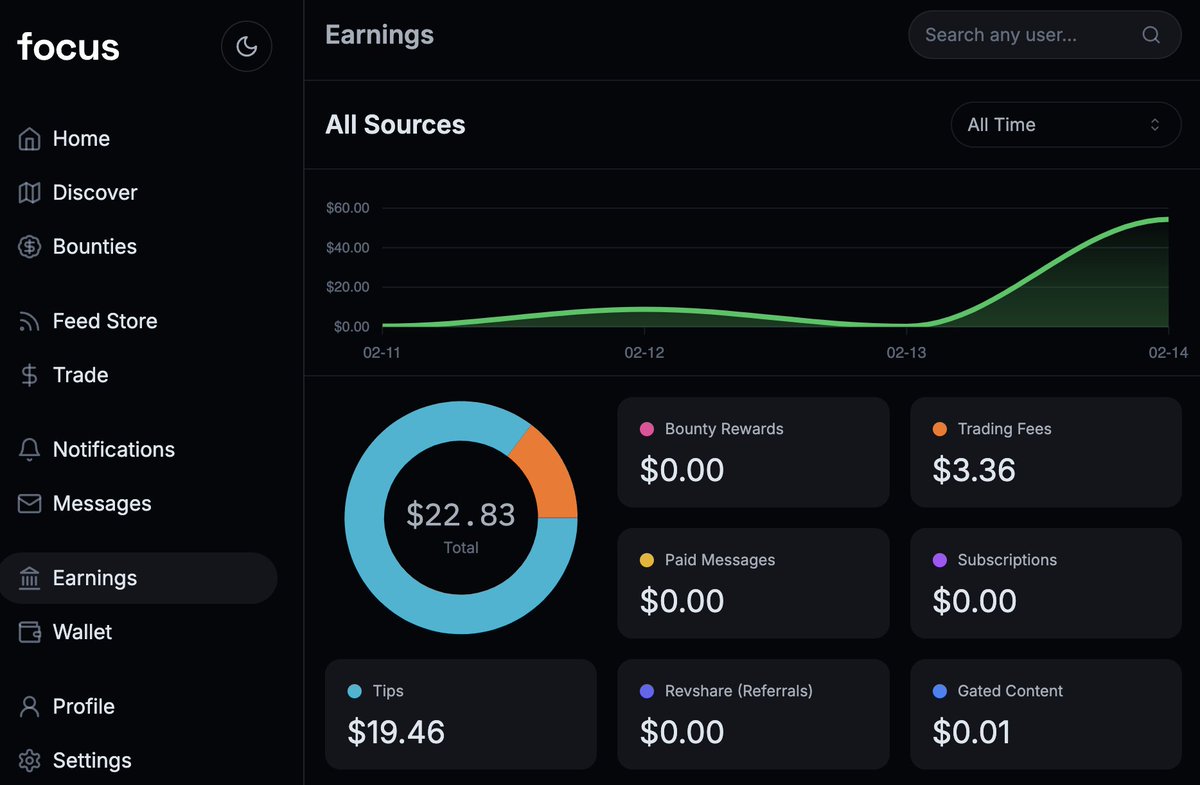Click the Bounties dollar badge icon
Image resolution: width=1200 pixels, height=785 pixels.
coord(30,247)
